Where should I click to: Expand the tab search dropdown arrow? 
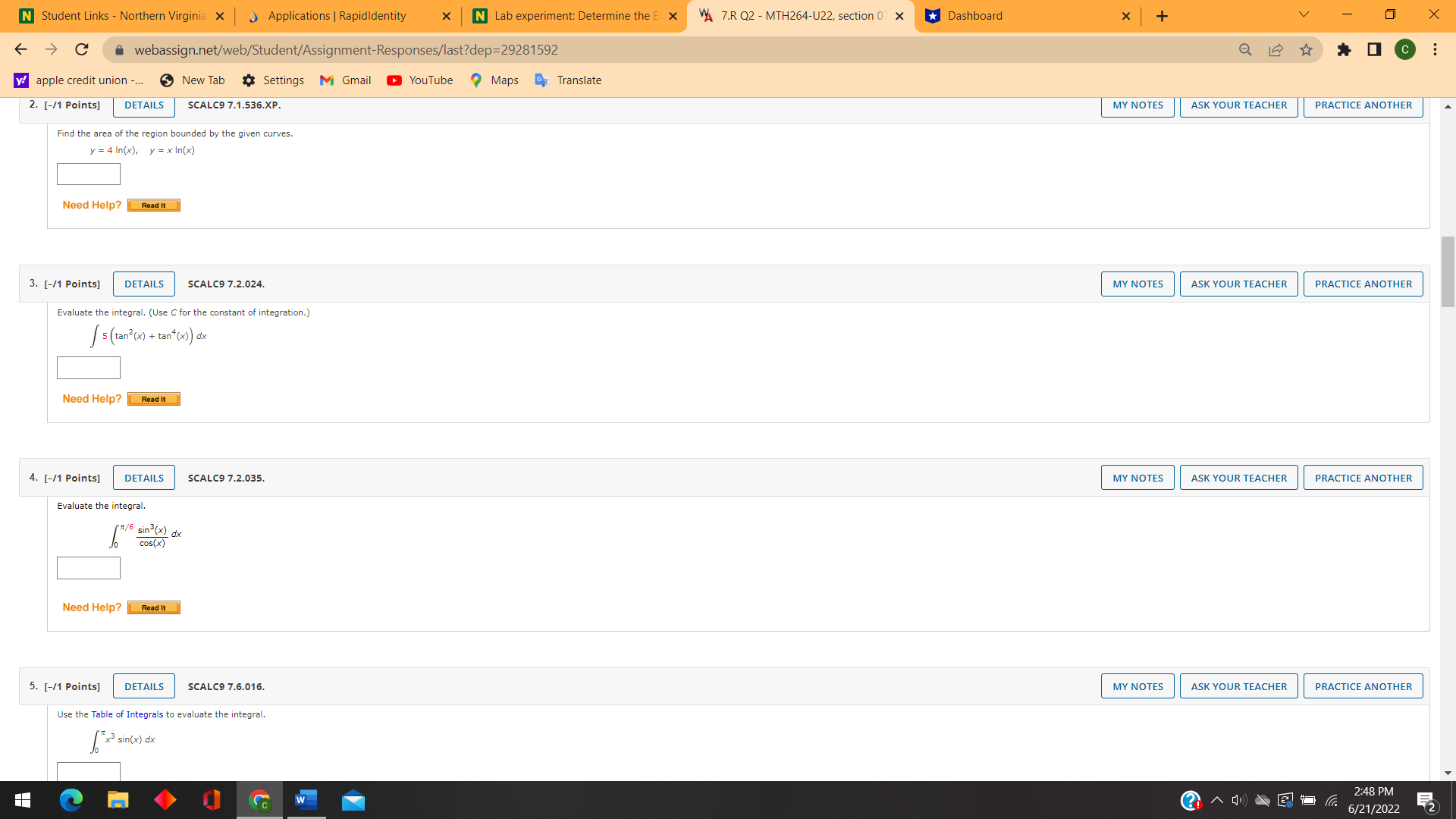pos(1304,15)
